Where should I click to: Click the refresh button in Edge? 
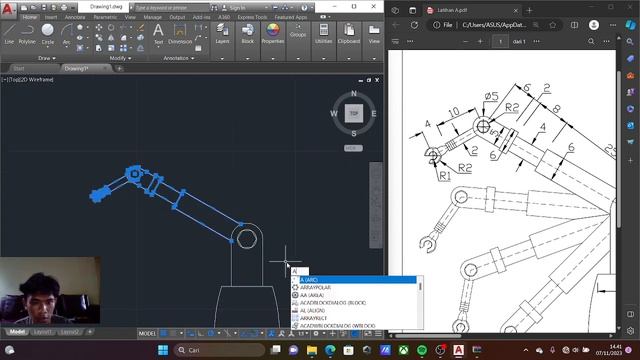(414, 25)
